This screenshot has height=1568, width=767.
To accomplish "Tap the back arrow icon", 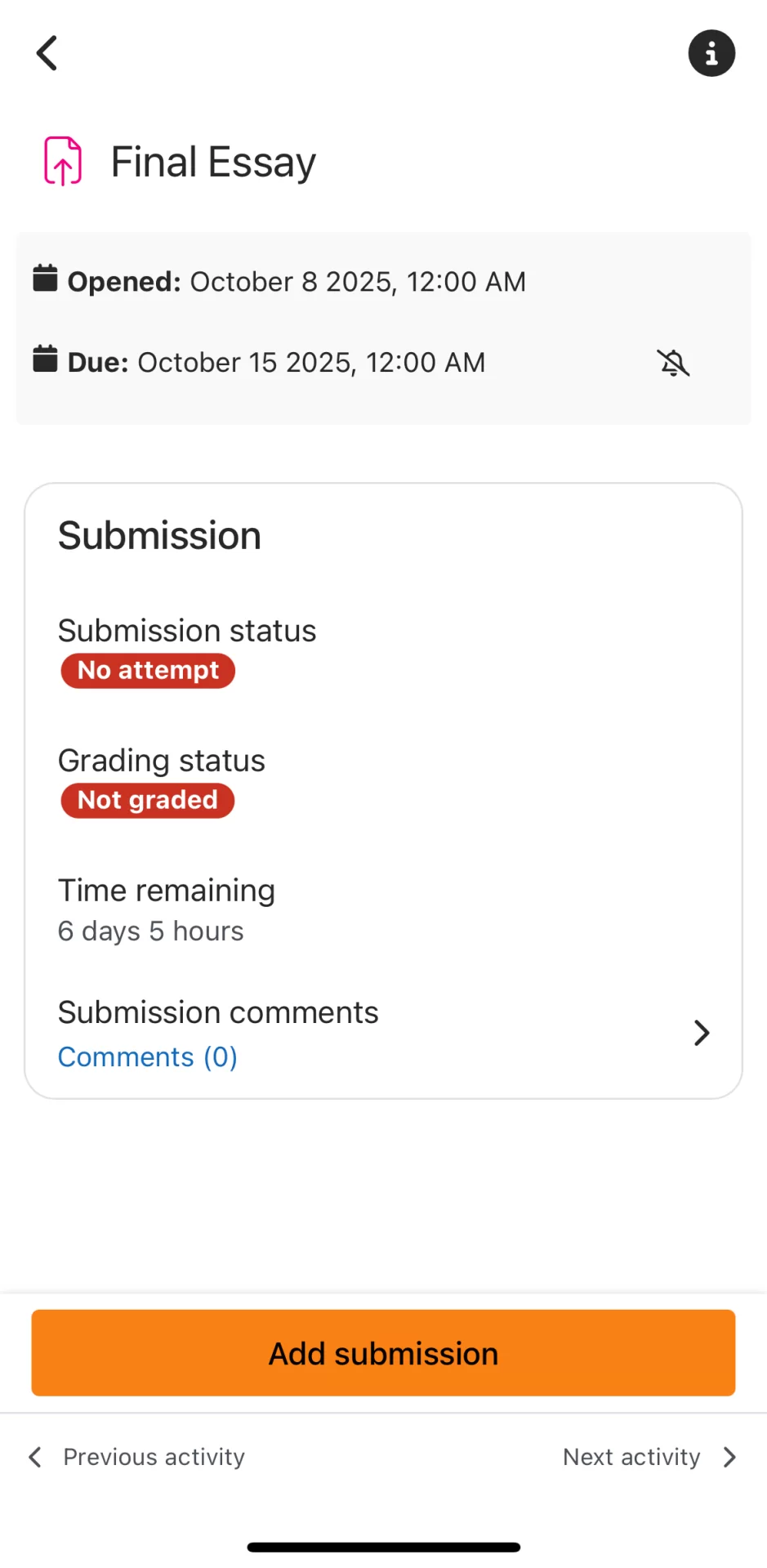I will [x=47, y=54].
